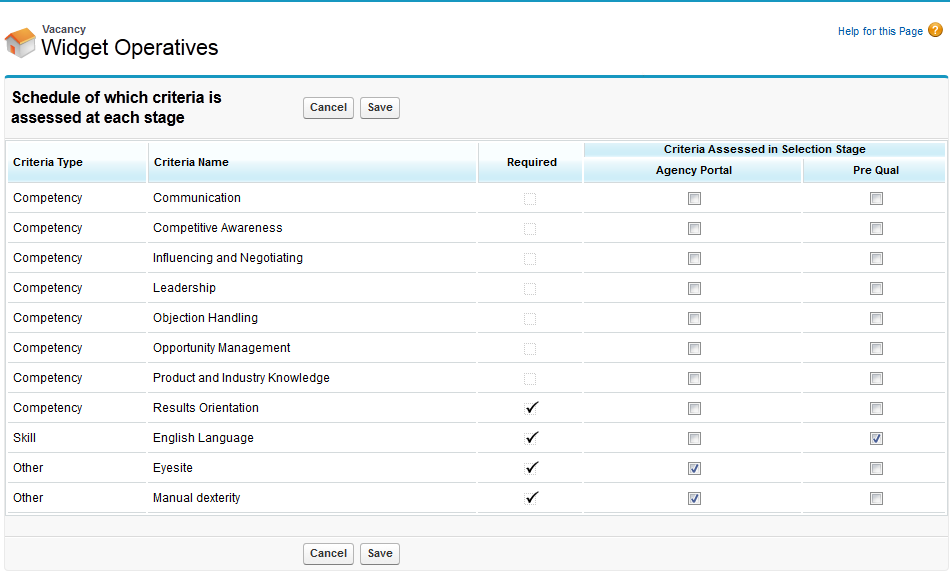Uncheck Agency Portal for Eyesite
The image size is (950, 572).
(x=694, y=468)
